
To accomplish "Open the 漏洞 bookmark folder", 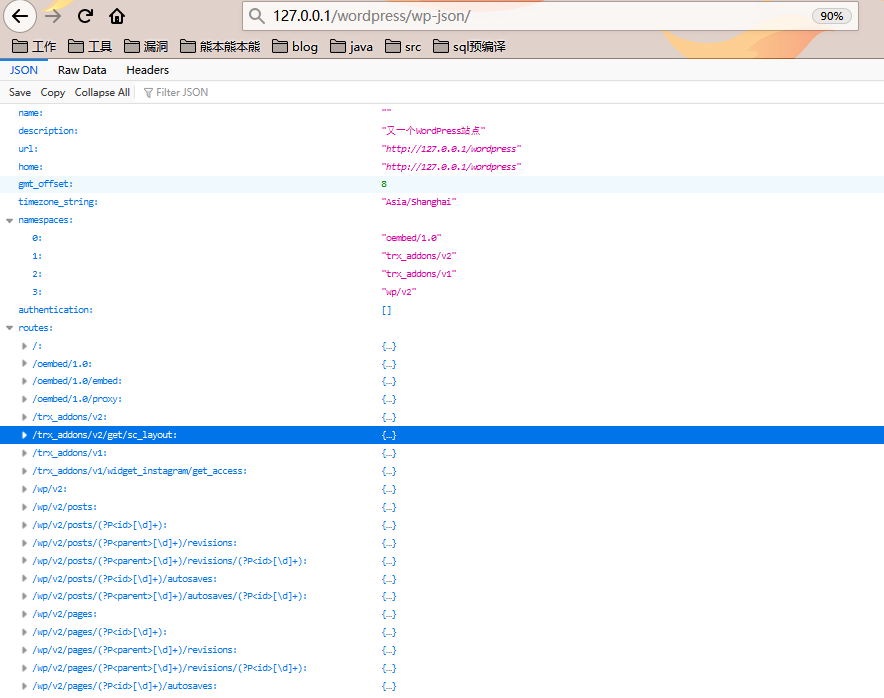I will [146, 47].
